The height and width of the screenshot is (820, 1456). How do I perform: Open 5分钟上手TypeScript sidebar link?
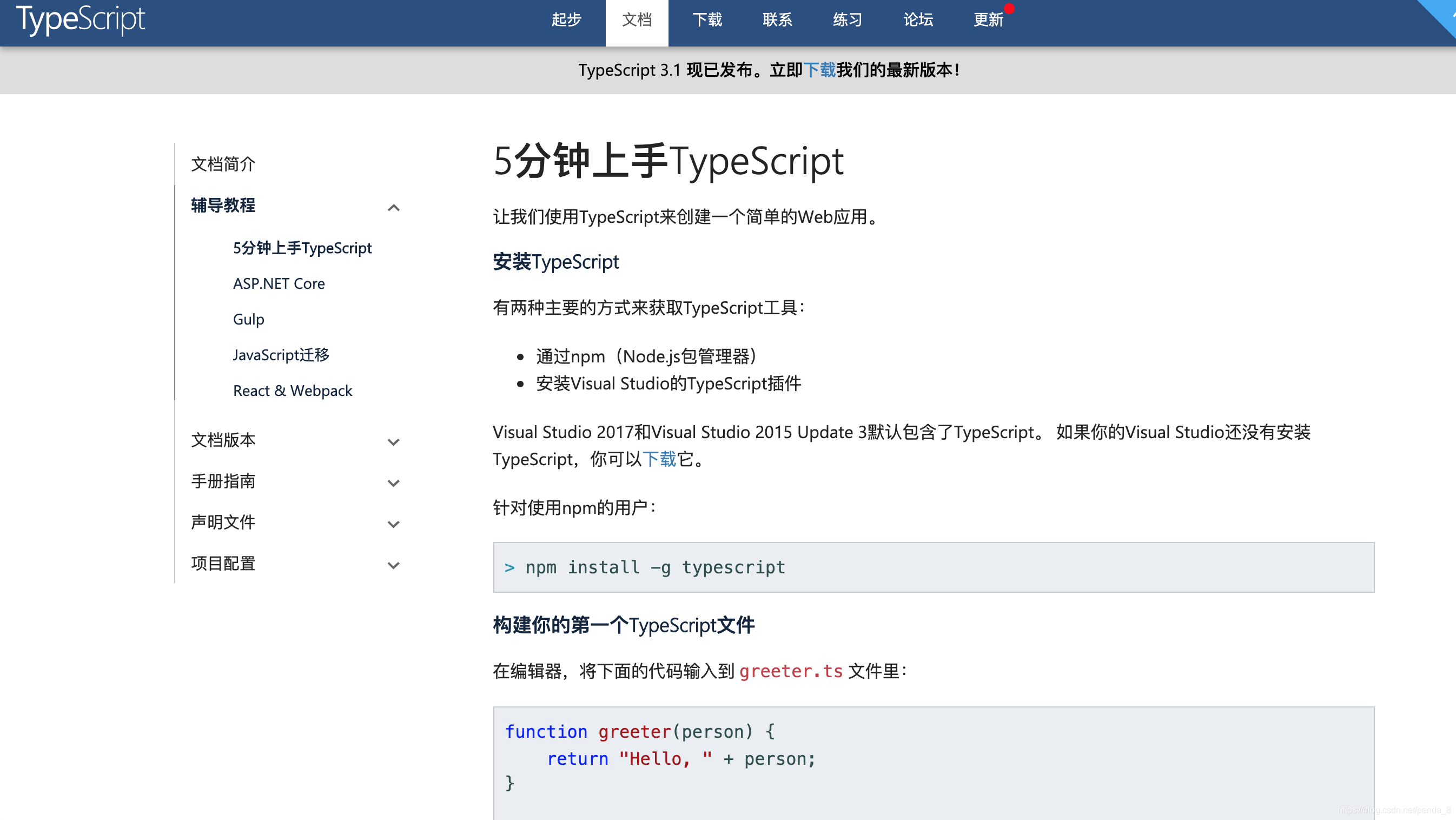[x=302, y=248]
